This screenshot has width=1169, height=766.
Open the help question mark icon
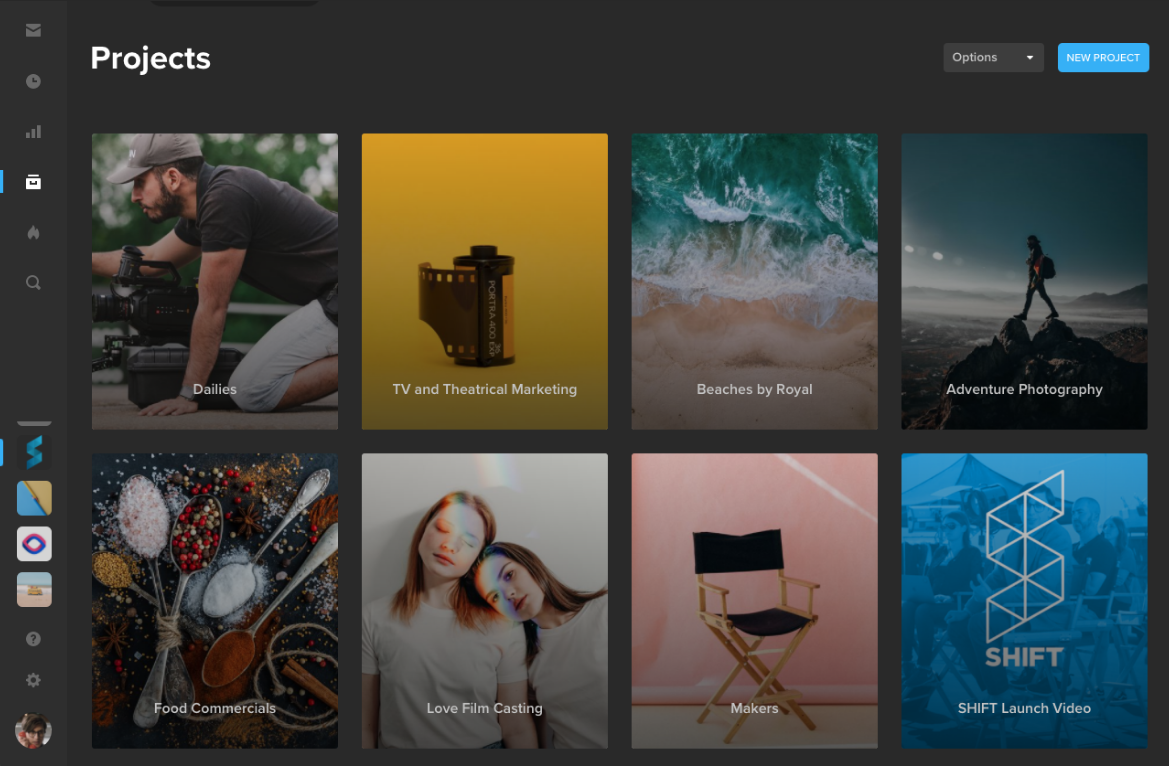coord(33,639)
